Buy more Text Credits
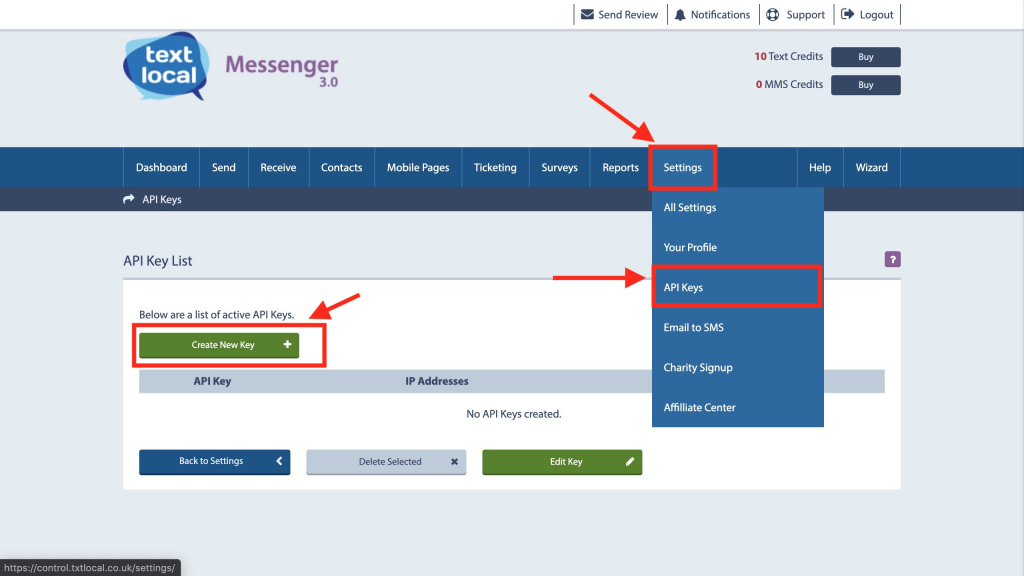1024x576 pixels. point(865,57)
